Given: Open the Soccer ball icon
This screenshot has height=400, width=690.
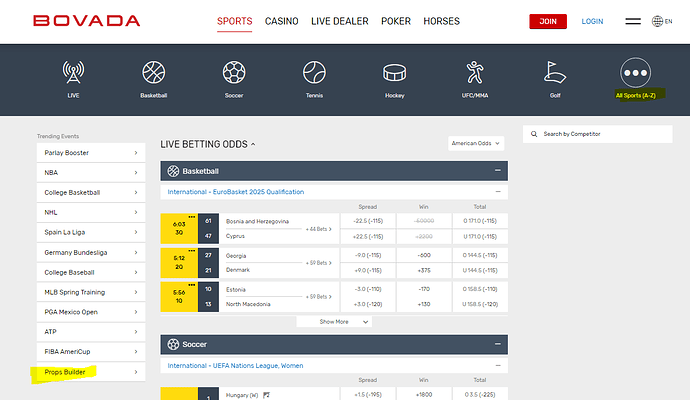Looking at the screenshot, I should pyautogui.click(x=234, y=73).
